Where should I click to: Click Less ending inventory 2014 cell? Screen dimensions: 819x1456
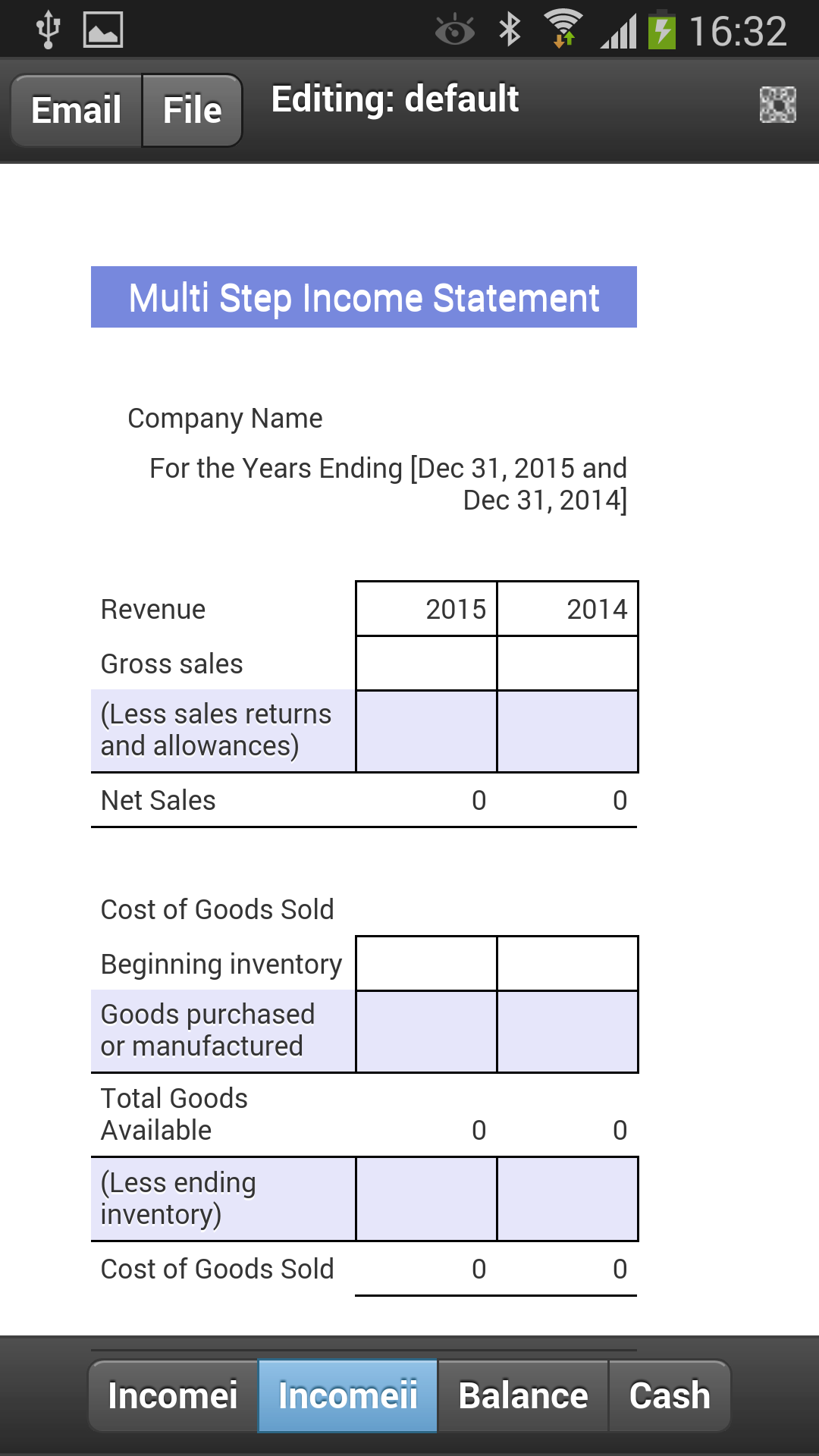(x=567, y=1199)
